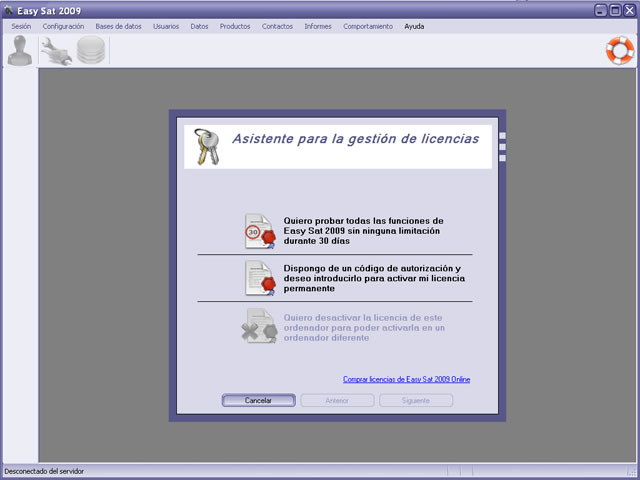The width and height of the screenshot is (640, 480).
Task: Open the Usuarios menu
Action: pyautogui.click(x=166, y=26)
